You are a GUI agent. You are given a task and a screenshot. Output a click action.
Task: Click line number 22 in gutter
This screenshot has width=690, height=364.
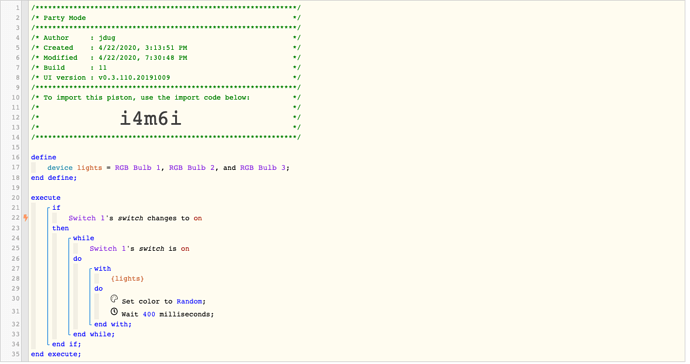pos(15,218)
